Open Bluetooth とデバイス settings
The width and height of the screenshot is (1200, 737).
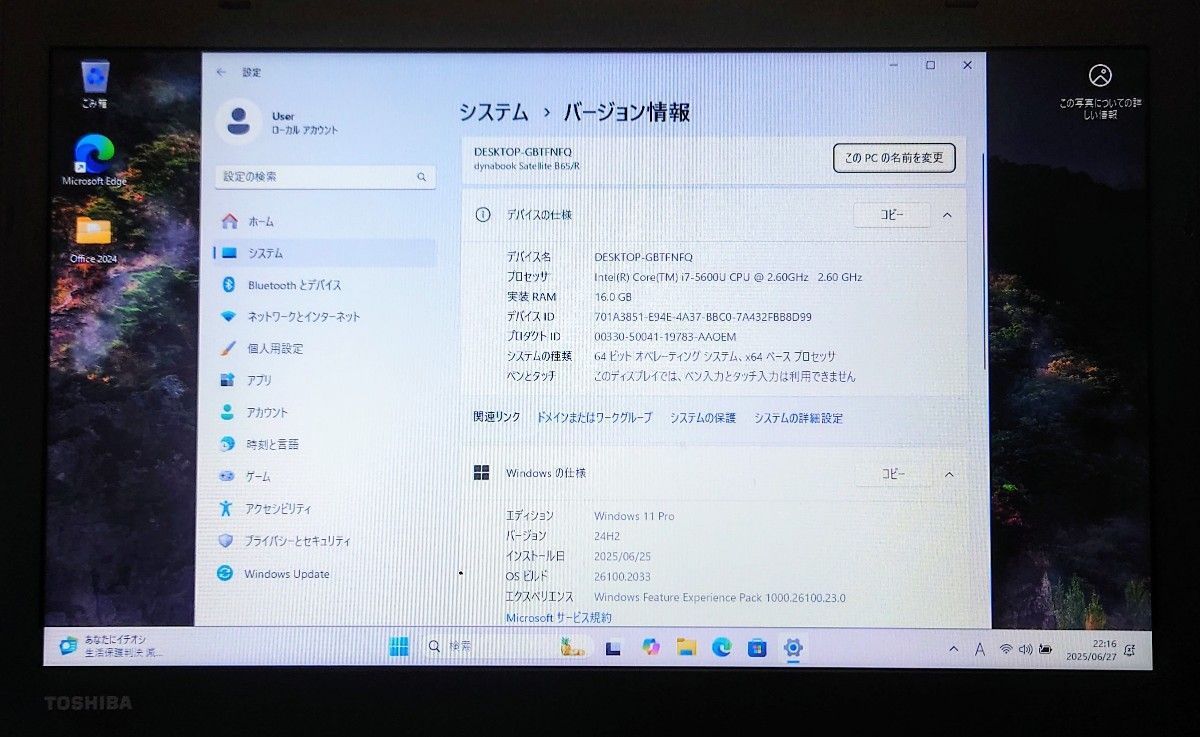[x=325, y=285]
